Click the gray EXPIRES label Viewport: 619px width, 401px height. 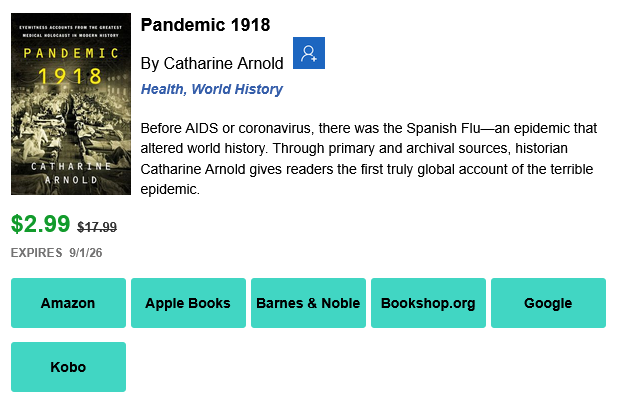36,253
